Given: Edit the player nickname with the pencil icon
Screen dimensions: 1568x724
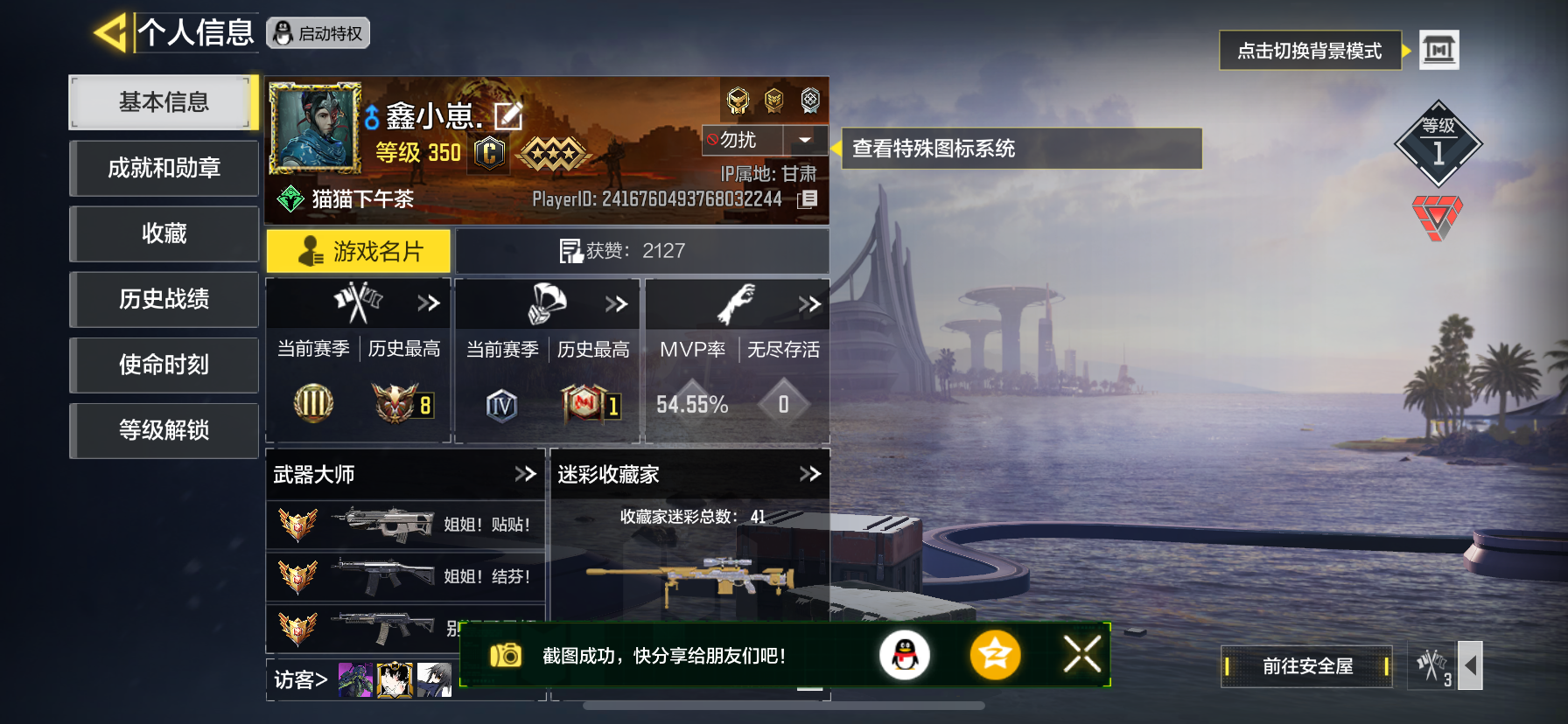Looking at the screenshot, I should (508, 115).
